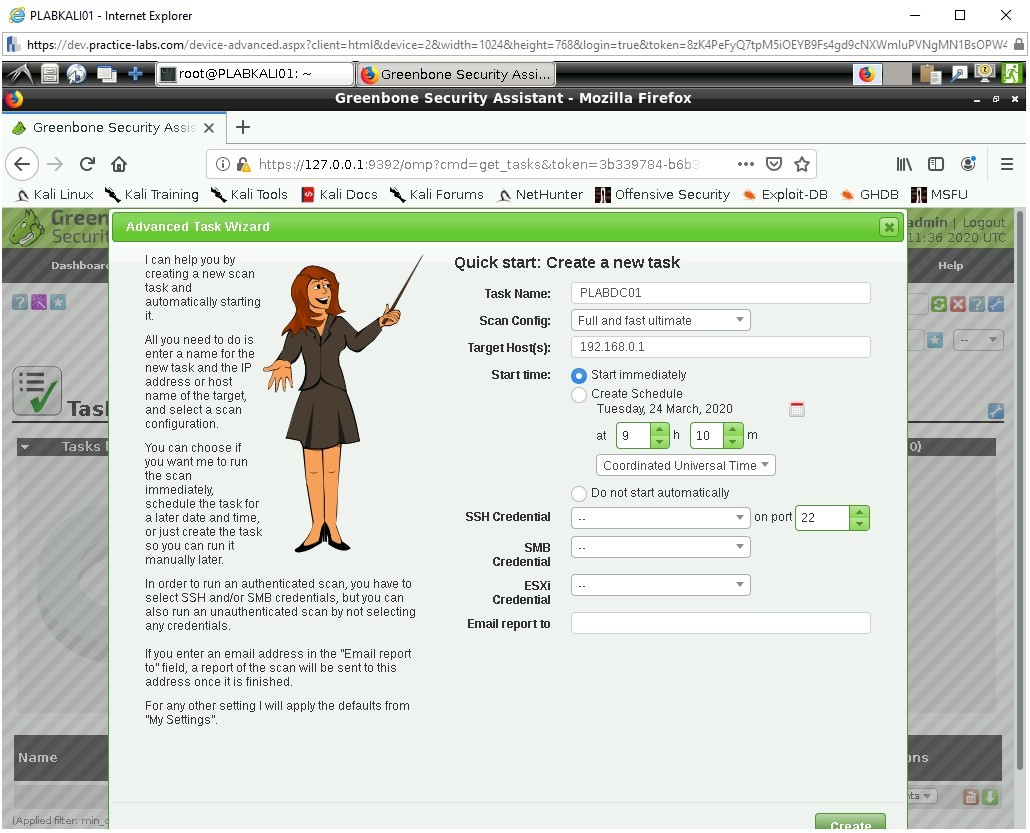Click the blue wrench settings icon
The height and width of the screenshot is (833, 1030).
pos(996,303)
